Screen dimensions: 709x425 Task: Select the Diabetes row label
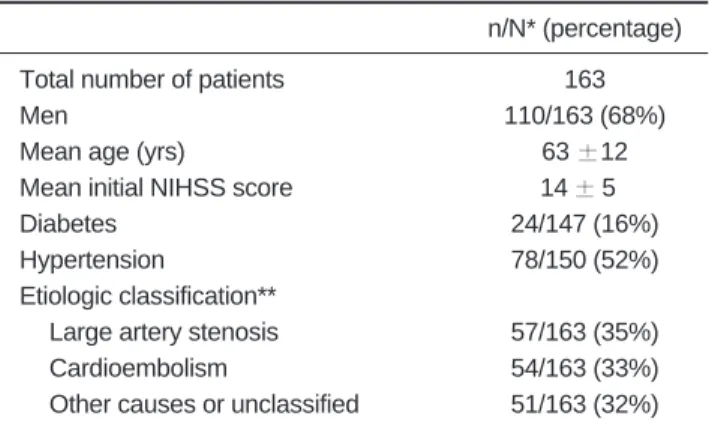tap(68, 224)
